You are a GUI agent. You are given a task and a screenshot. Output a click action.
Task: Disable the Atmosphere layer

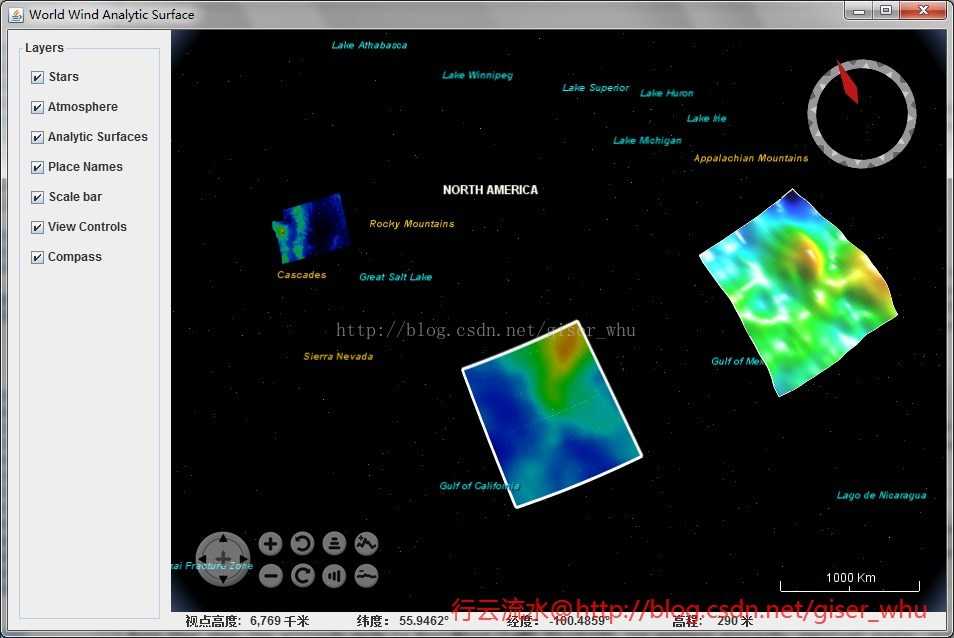tap(37, 107)
